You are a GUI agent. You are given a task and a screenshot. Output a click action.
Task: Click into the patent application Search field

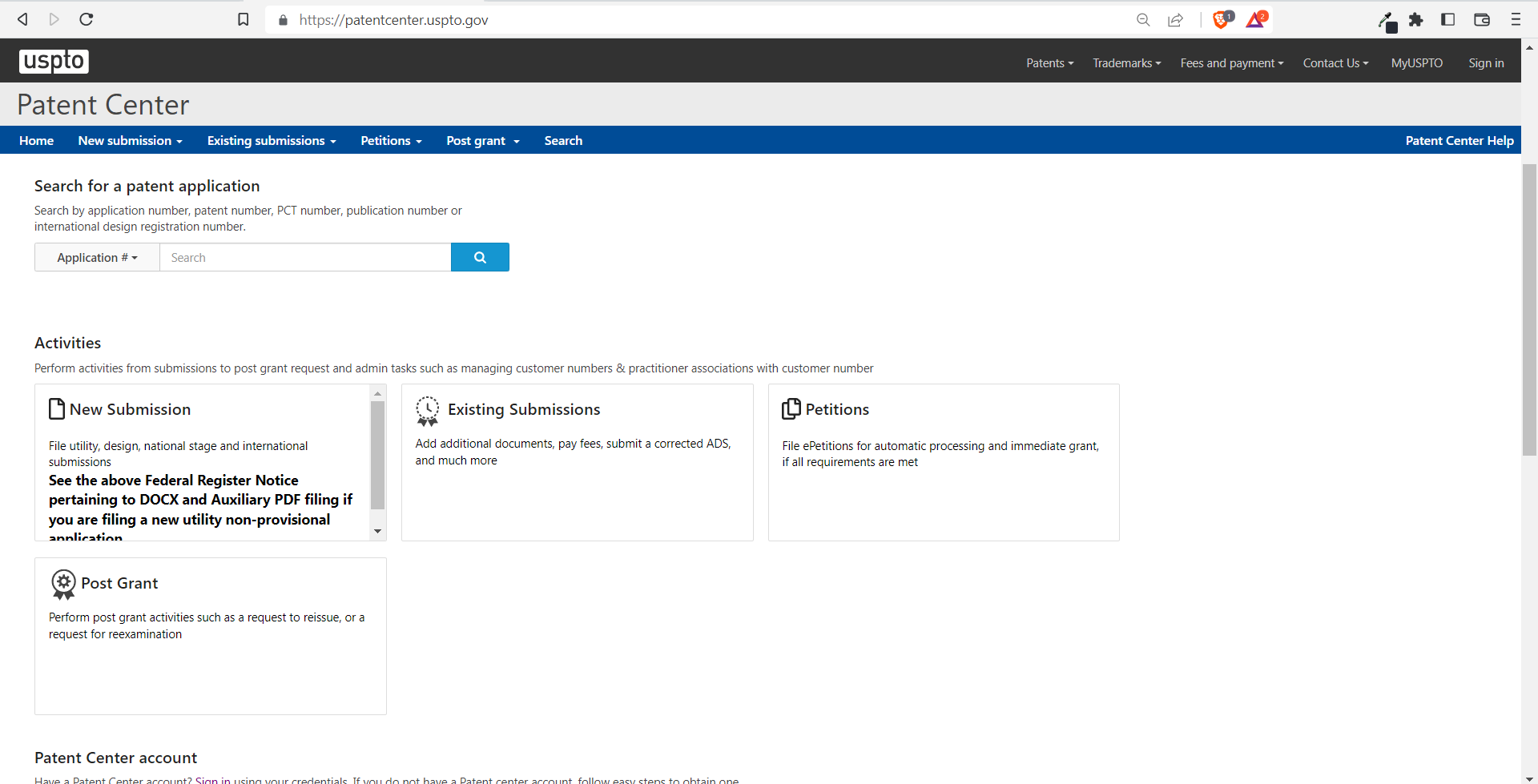point(305,257)
